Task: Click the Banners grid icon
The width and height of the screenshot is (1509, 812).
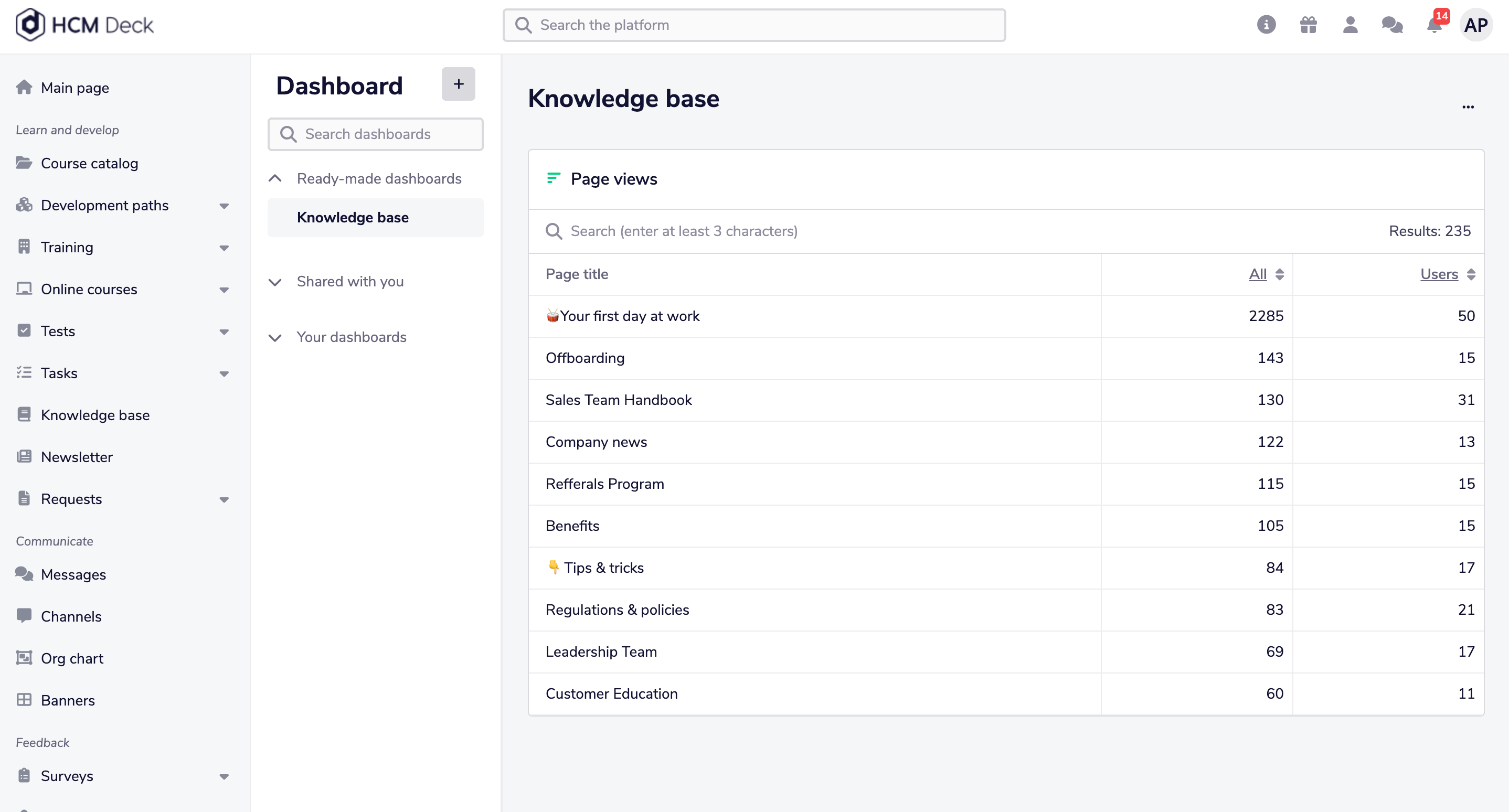Action: 24,700
